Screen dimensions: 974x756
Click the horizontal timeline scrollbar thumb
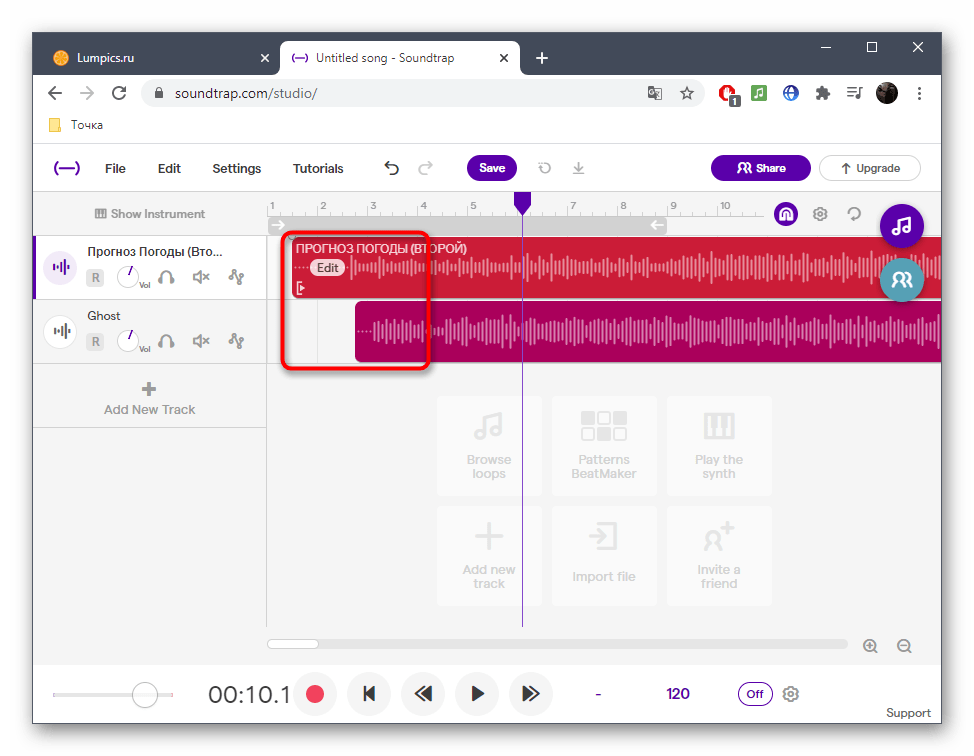(x=293, y=644)
